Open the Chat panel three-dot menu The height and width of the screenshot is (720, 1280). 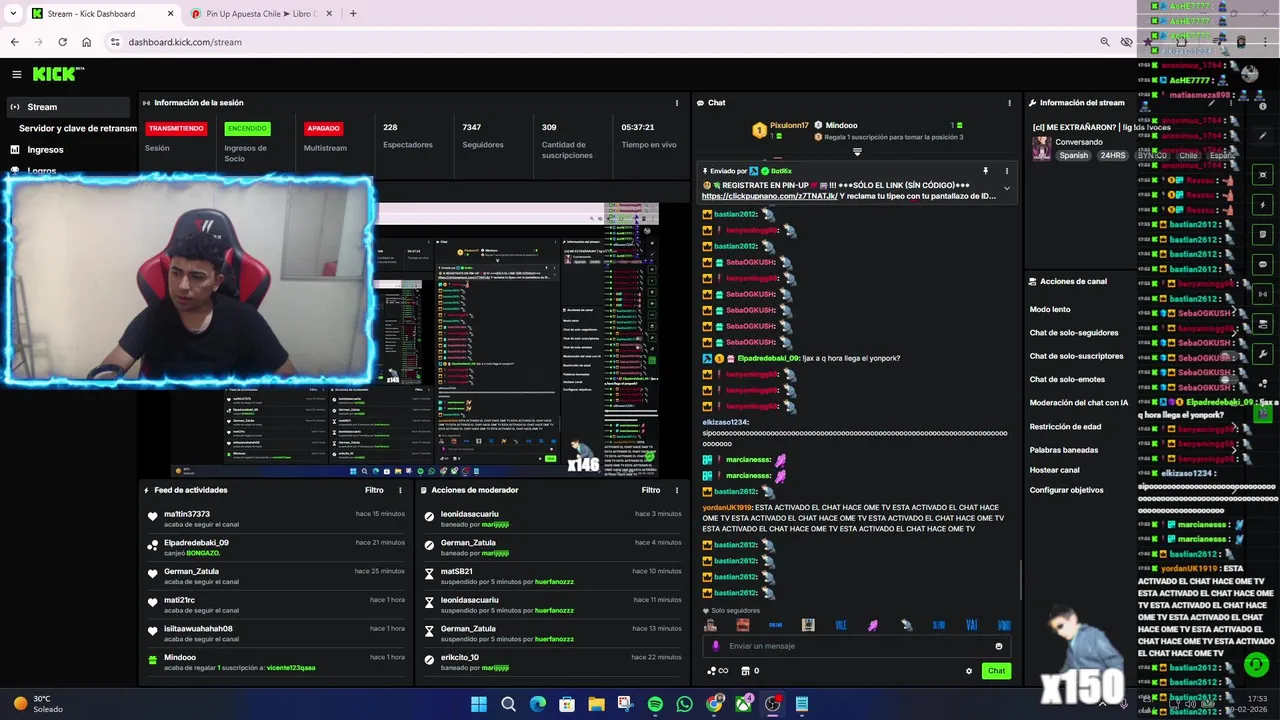[x=1009, y=103]
